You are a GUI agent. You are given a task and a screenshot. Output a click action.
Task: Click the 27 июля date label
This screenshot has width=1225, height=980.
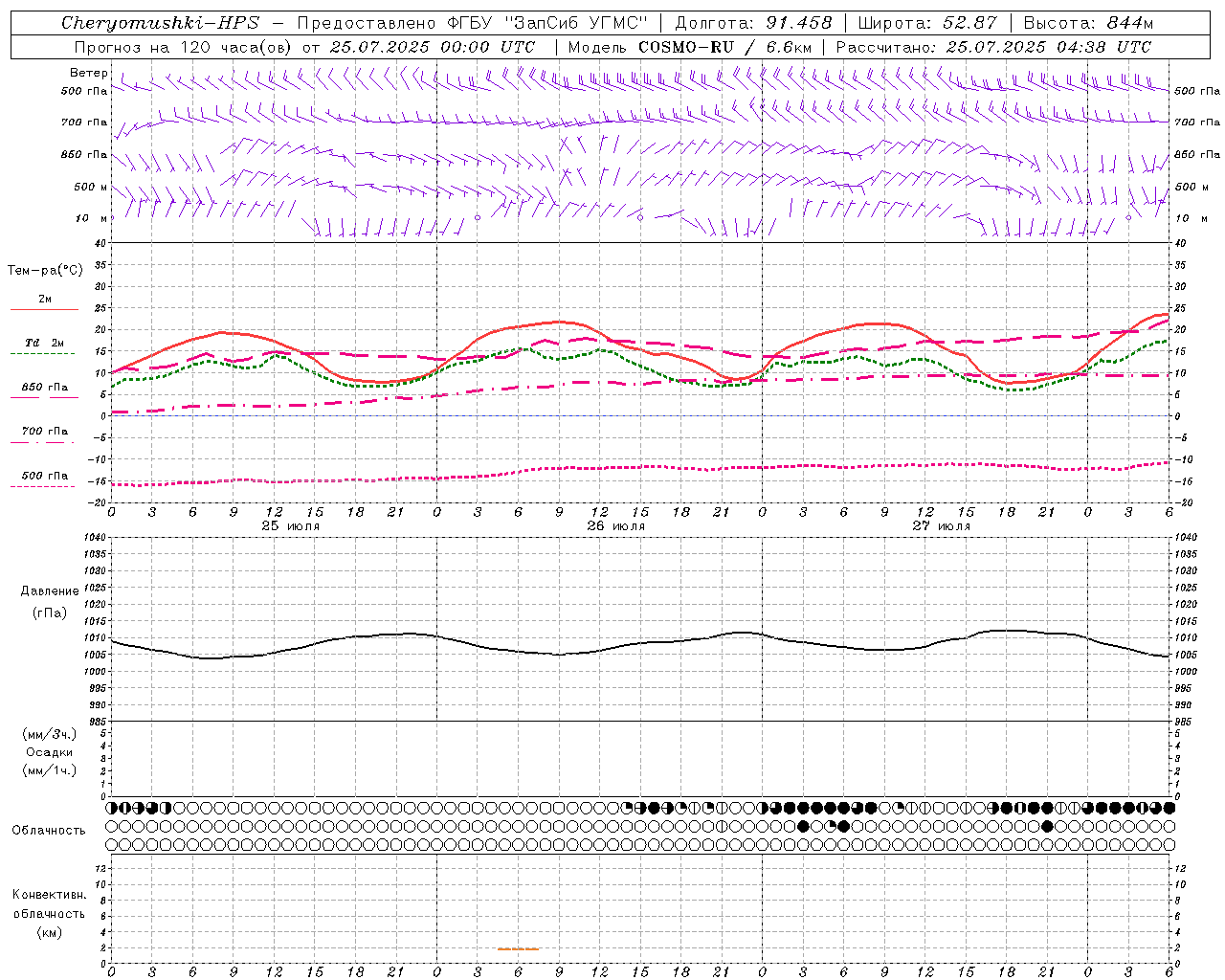point(941,526)
